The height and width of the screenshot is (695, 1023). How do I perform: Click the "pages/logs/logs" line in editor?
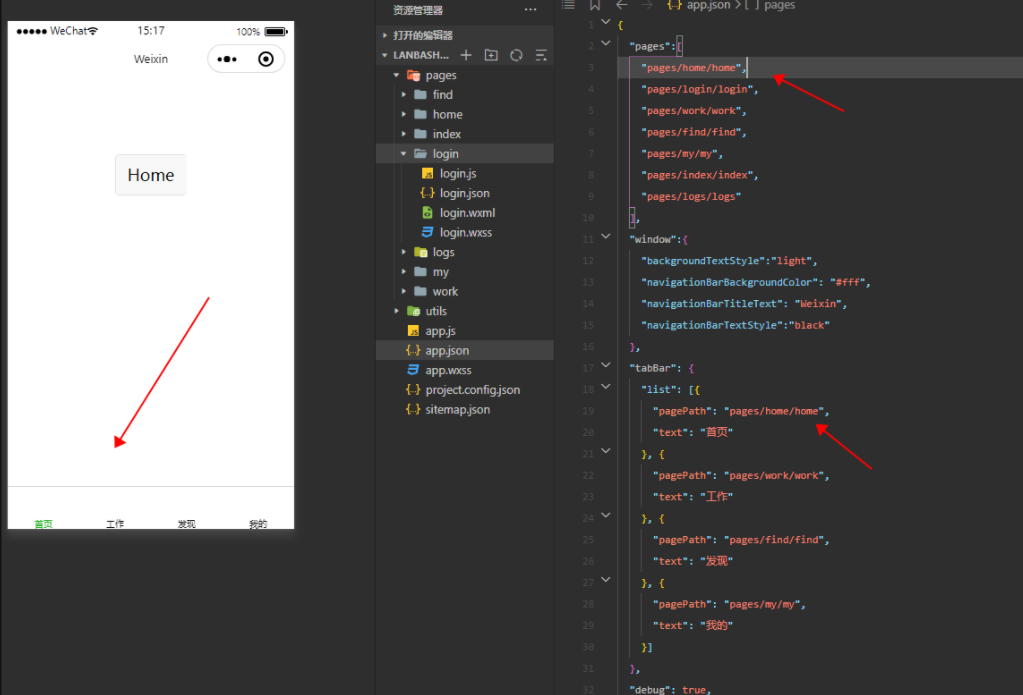coord(691,196)
